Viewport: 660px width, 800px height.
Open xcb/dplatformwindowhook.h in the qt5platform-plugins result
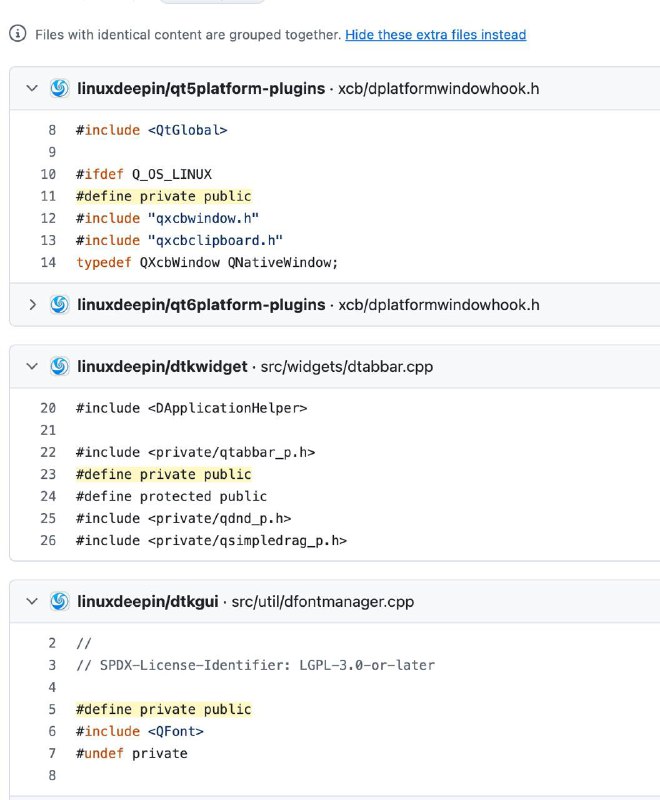(x=439, y=89)
